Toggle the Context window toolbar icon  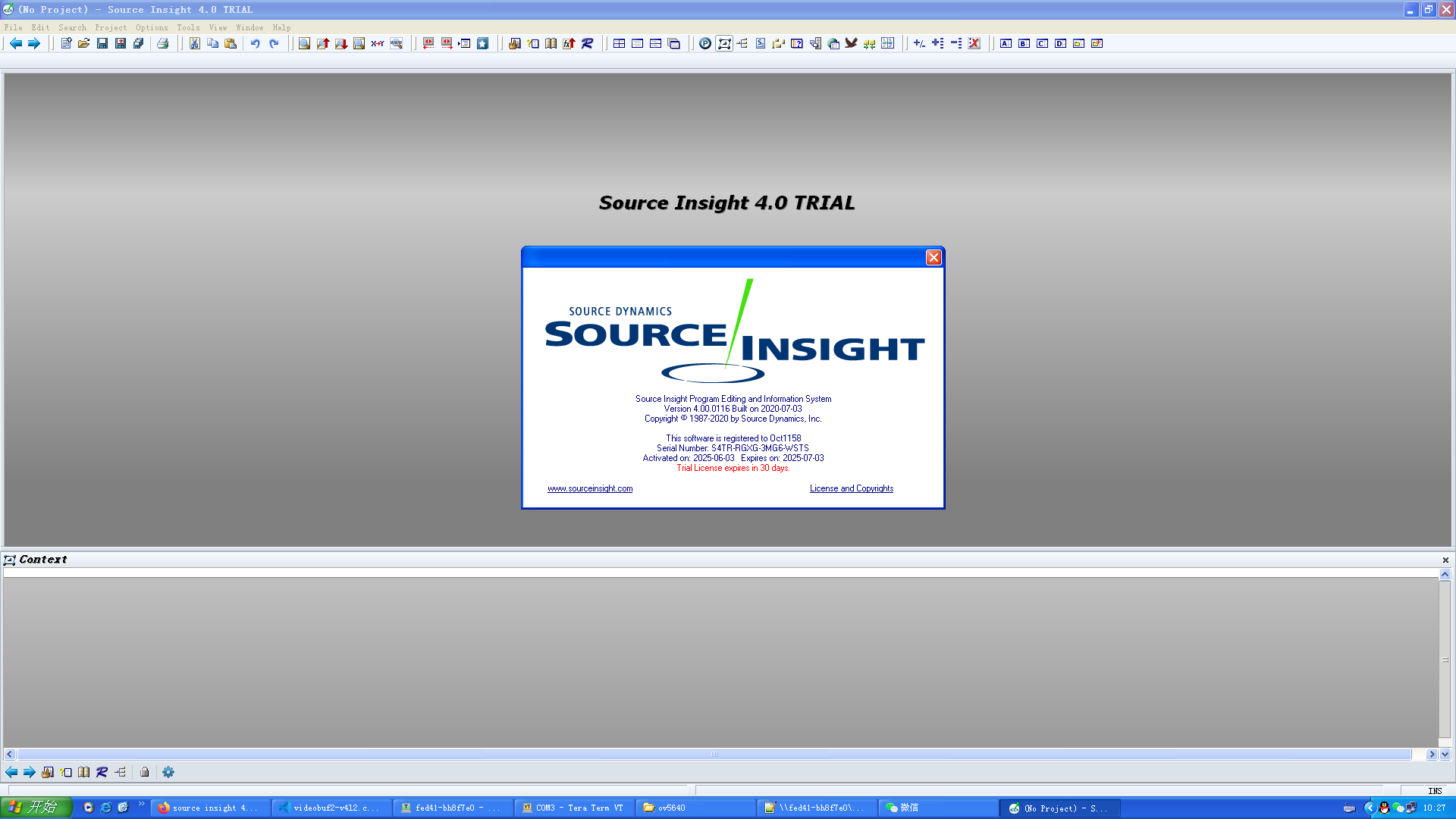pos(724,43)
